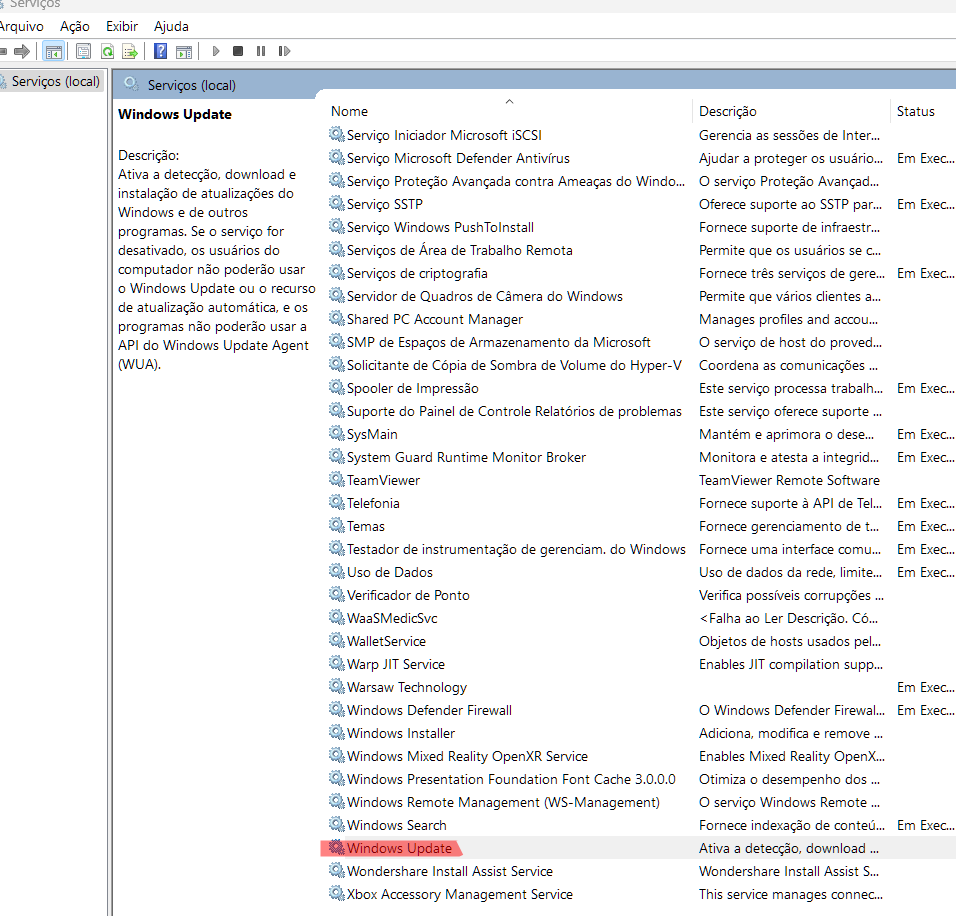
Task: Select Testador de instrumentação de gerenciam. do Windows
Action: [x=516, y=549]
